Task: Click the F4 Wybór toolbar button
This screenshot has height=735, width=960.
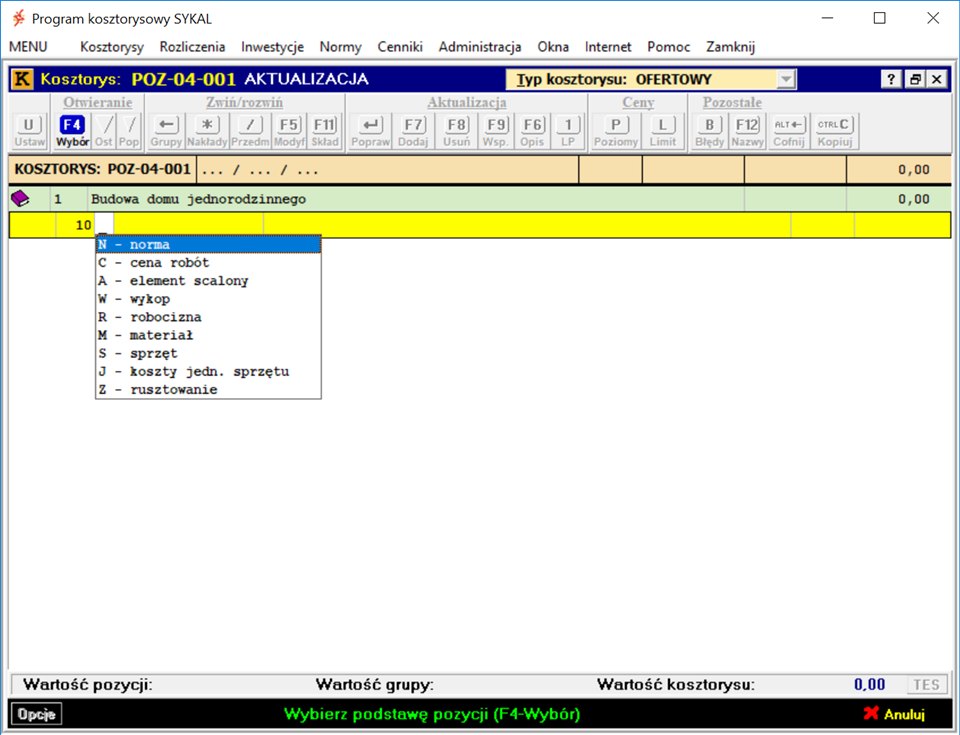Action: [x=72, y=131]
